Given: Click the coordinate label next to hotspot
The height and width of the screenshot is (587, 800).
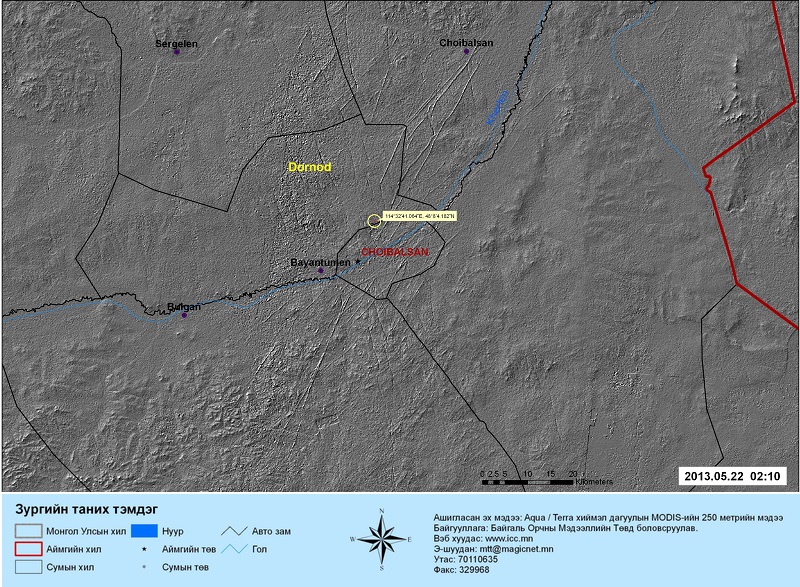Looking at the screenshot, I should coord(419,216).
